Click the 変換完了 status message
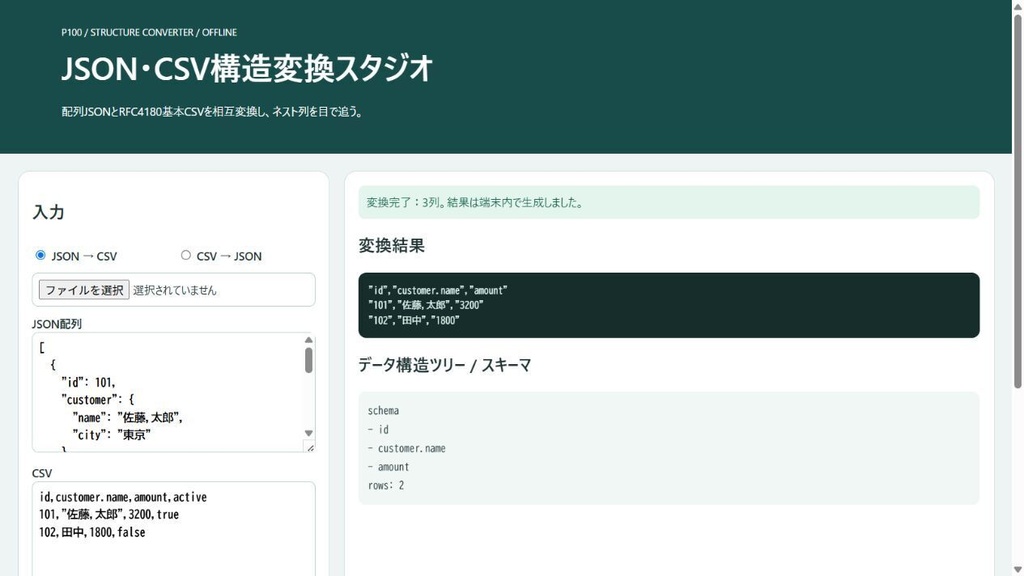This screenshot has height=576, width=1024. pos(669,202)
